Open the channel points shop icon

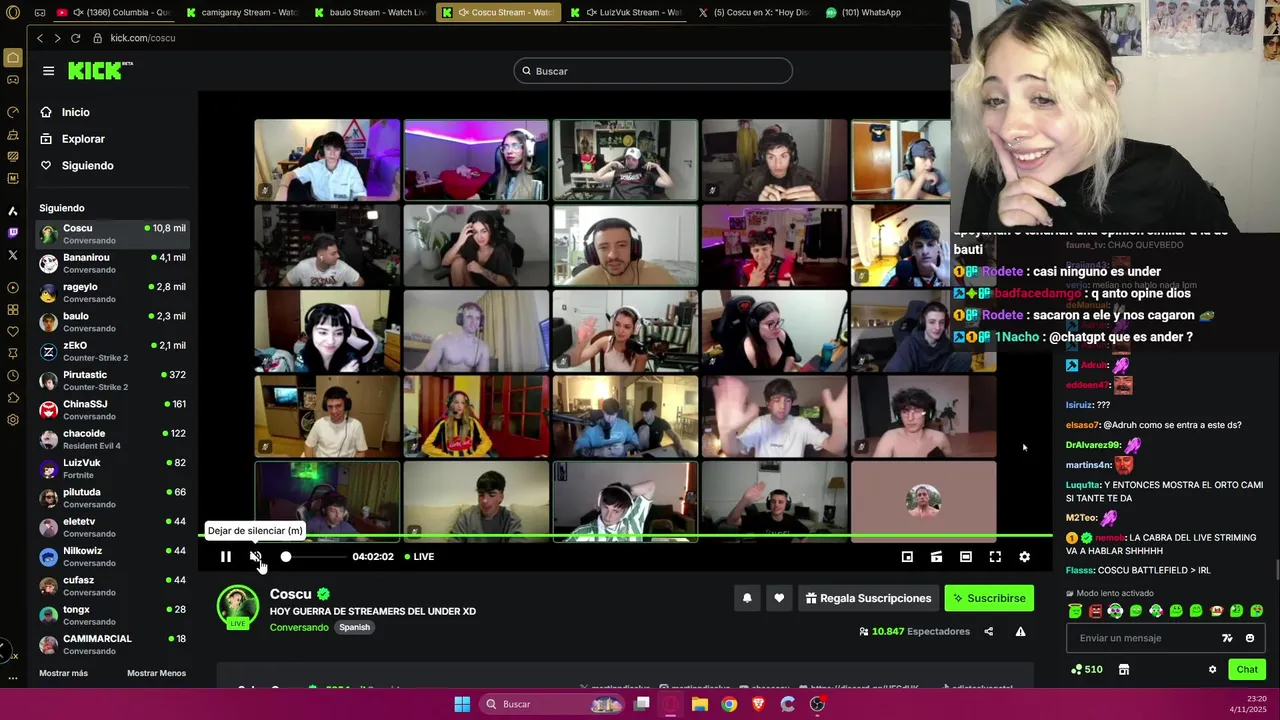tap(1123, 669)
